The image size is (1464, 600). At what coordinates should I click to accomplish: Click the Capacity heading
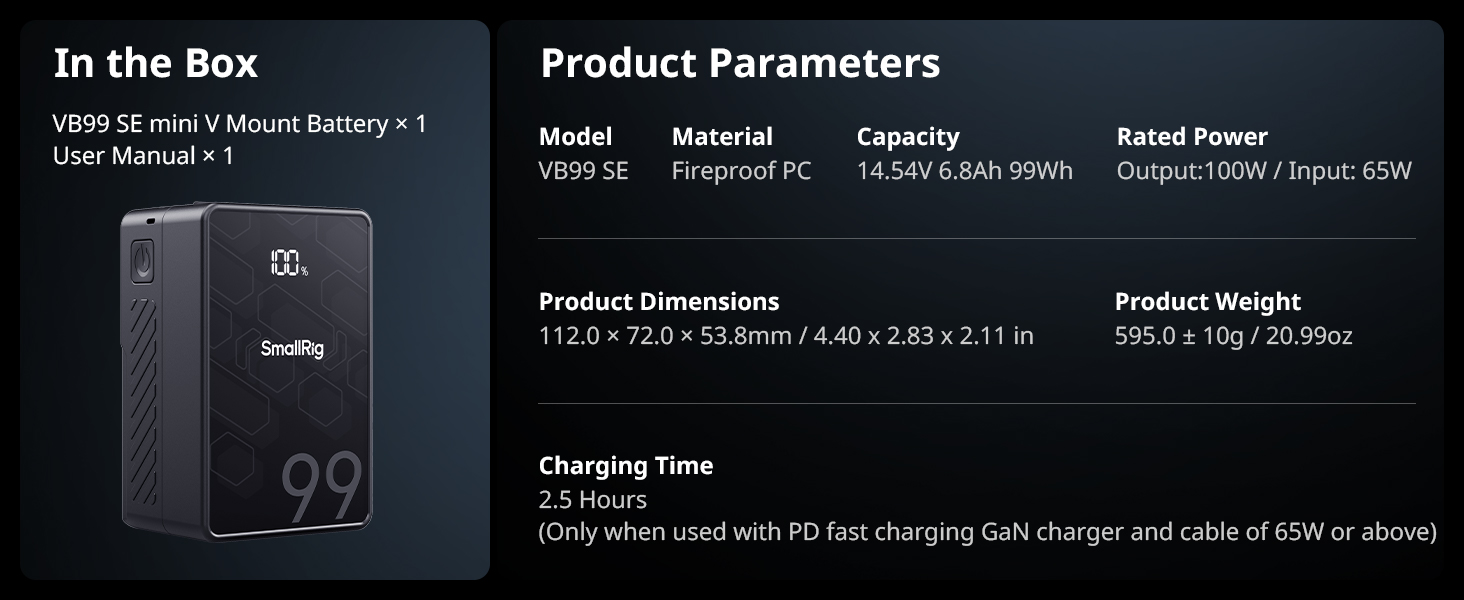coord(908,137)
